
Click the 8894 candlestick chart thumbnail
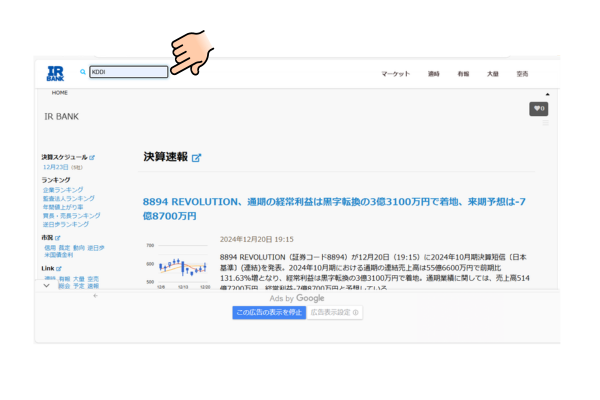(178, 266)
